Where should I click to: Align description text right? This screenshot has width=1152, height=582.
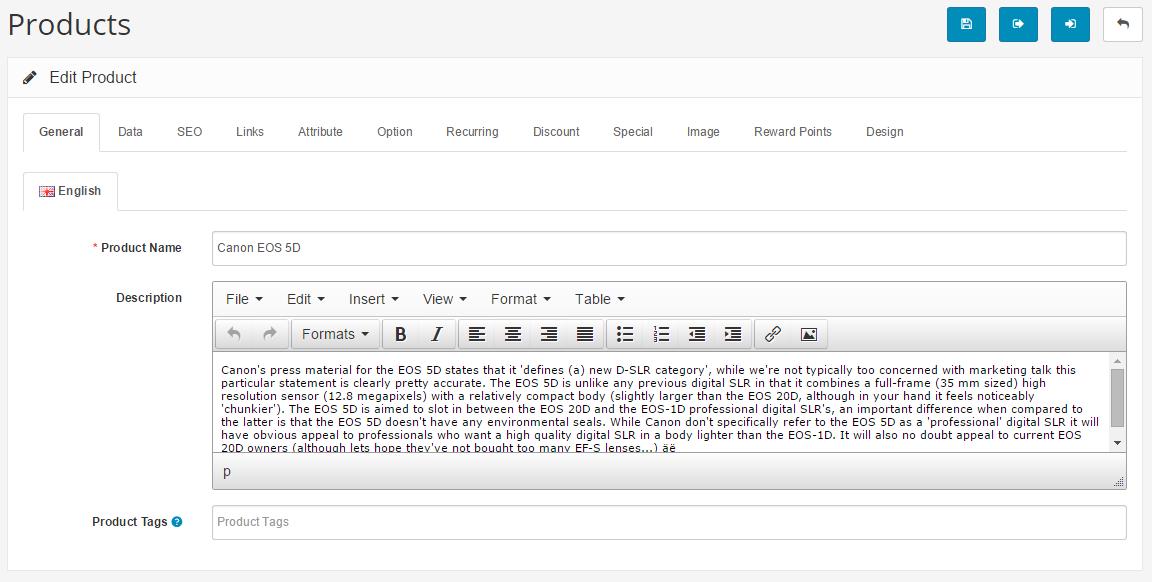point(549,334)
